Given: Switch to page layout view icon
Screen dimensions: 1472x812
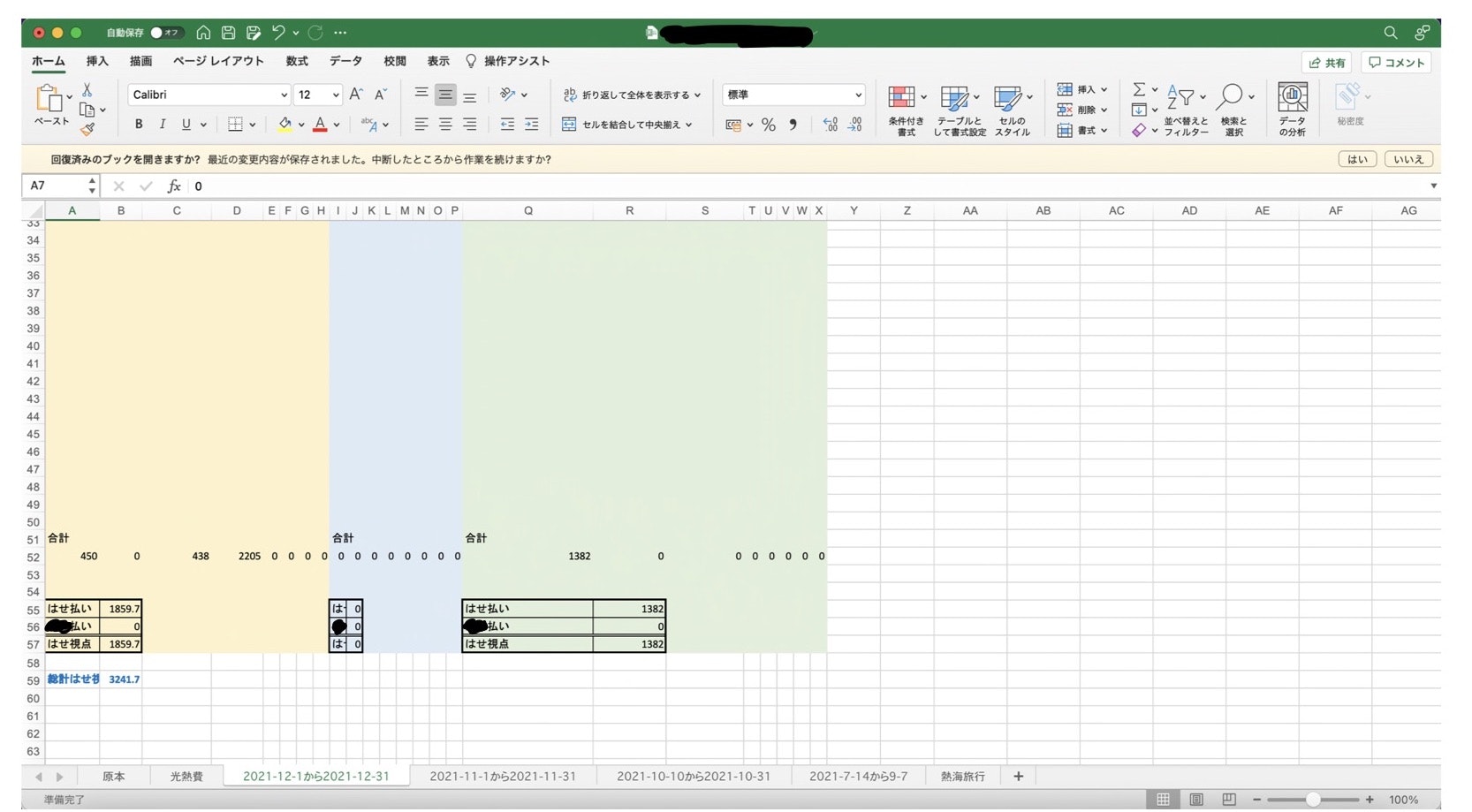Looking at the screenshot, I should [1196, 799].
